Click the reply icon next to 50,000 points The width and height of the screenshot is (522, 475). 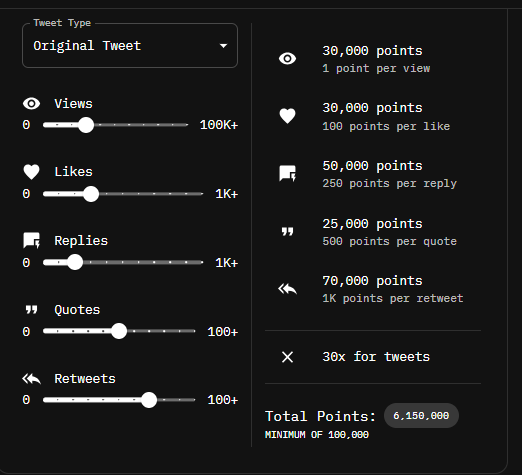coord(287,173)
